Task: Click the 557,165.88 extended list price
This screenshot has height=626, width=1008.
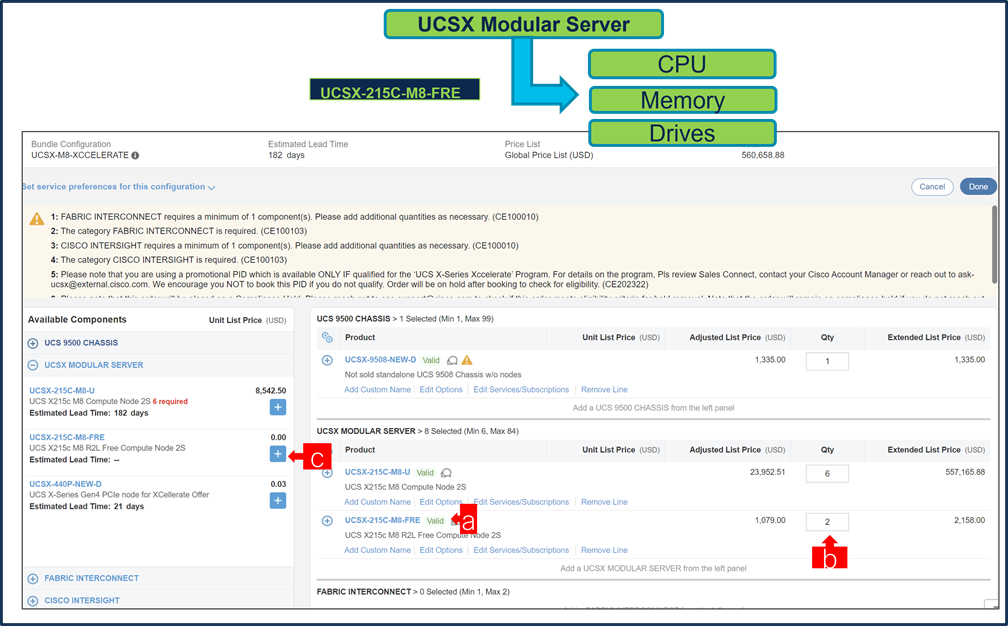Action: [x=965, y=472]
